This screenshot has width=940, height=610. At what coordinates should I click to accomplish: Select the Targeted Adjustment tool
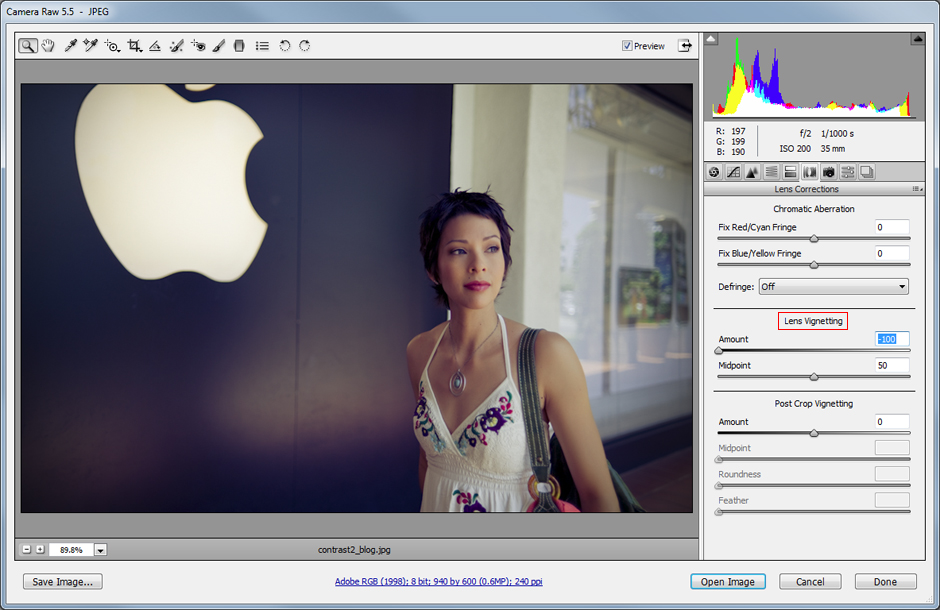point(112,46)
